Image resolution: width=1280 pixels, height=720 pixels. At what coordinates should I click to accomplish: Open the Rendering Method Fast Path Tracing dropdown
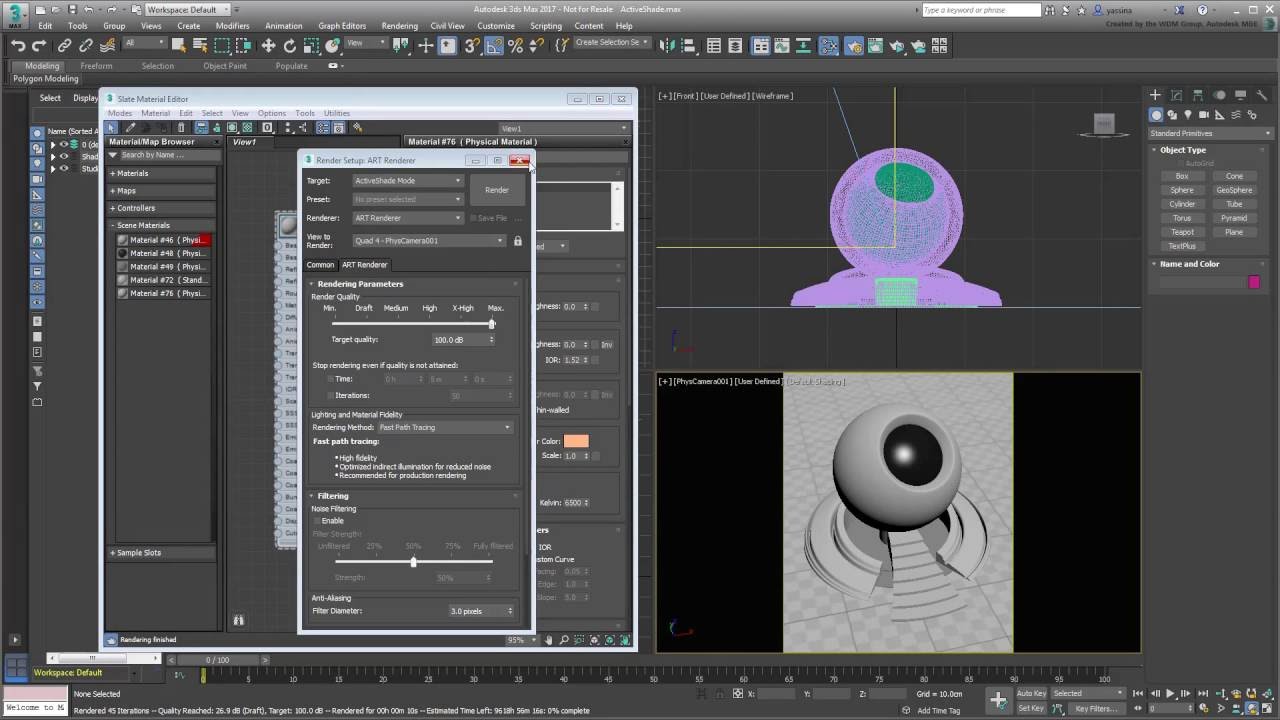pos(445,428)
